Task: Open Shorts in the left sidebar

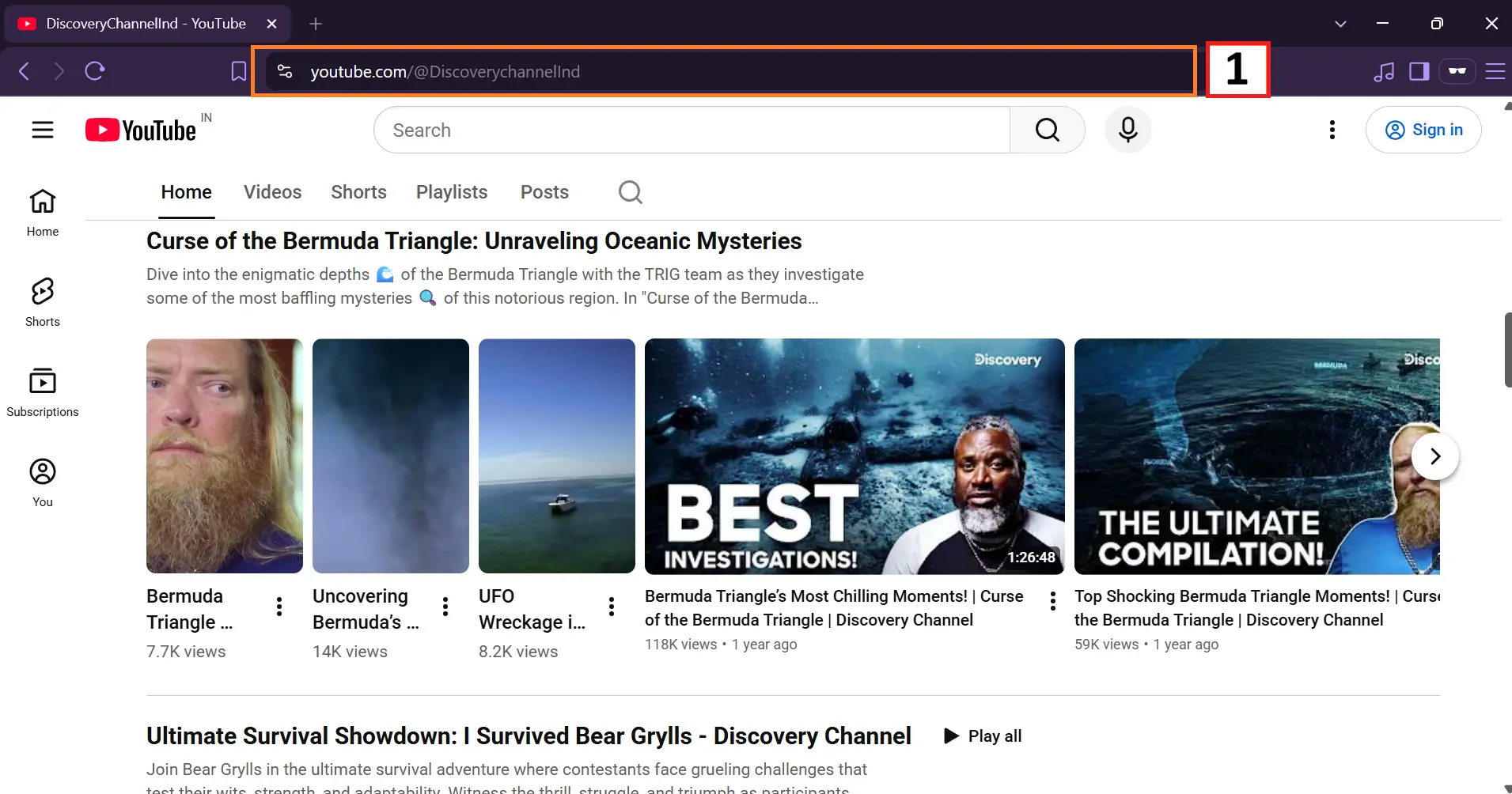Action: [x=43, y=302]
